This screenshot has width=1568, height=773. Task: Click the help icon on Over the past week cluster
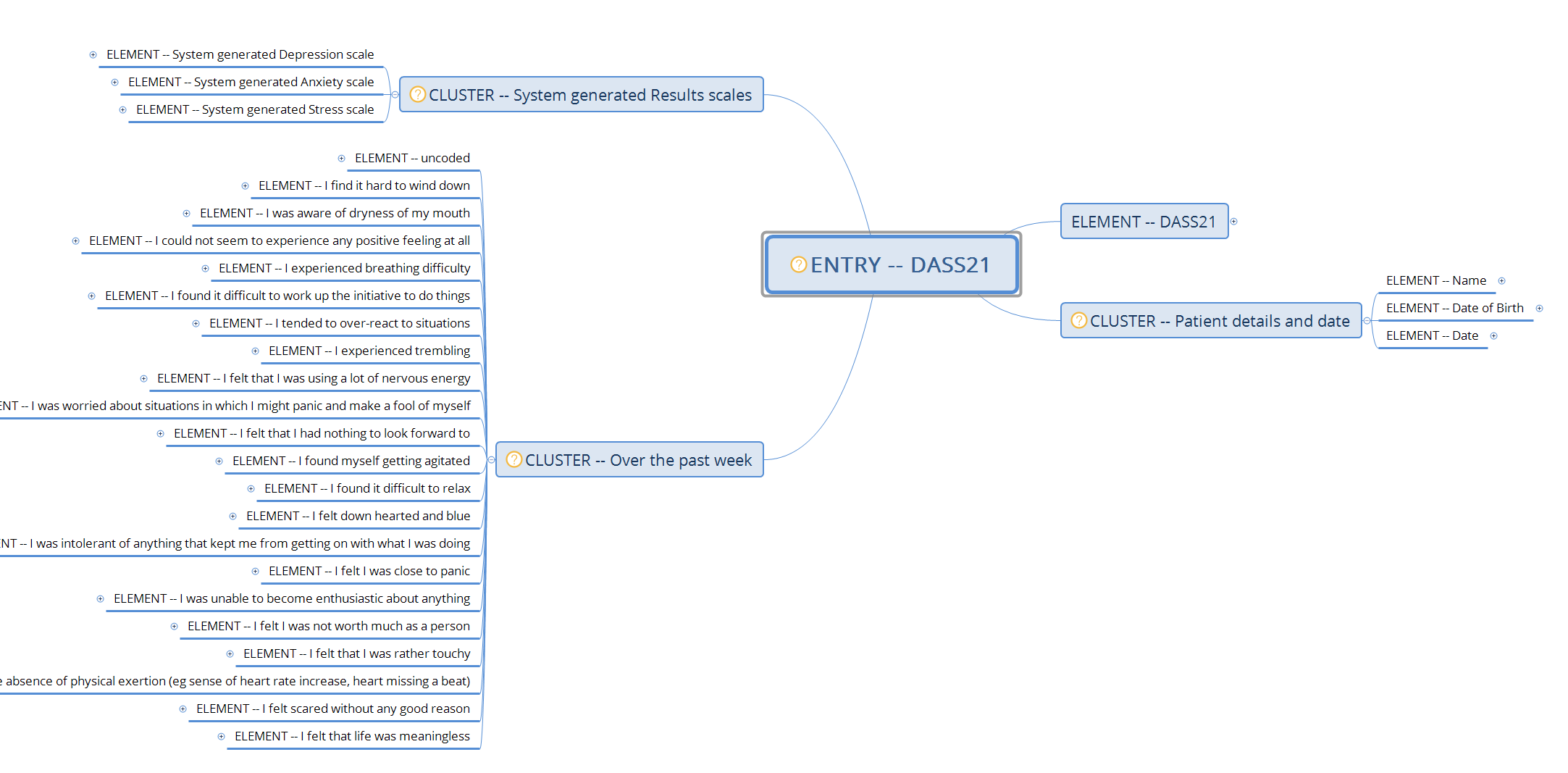point(514,459)
